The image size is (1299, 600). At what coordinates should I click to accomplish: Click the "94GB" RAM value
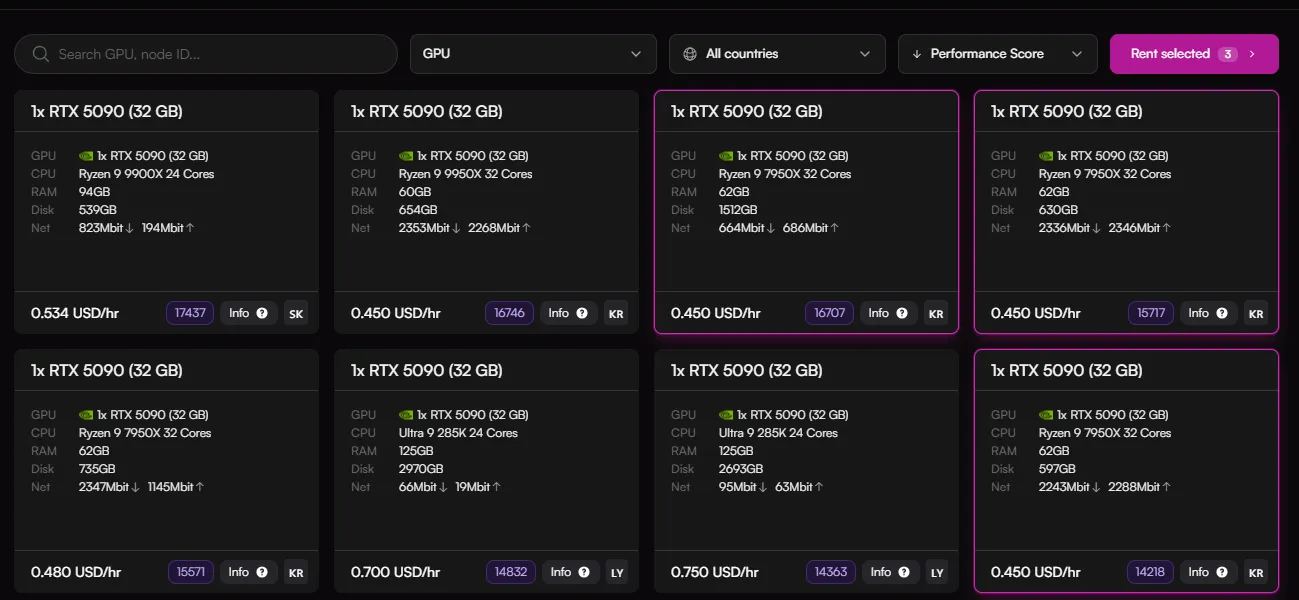tap(94, 192)
